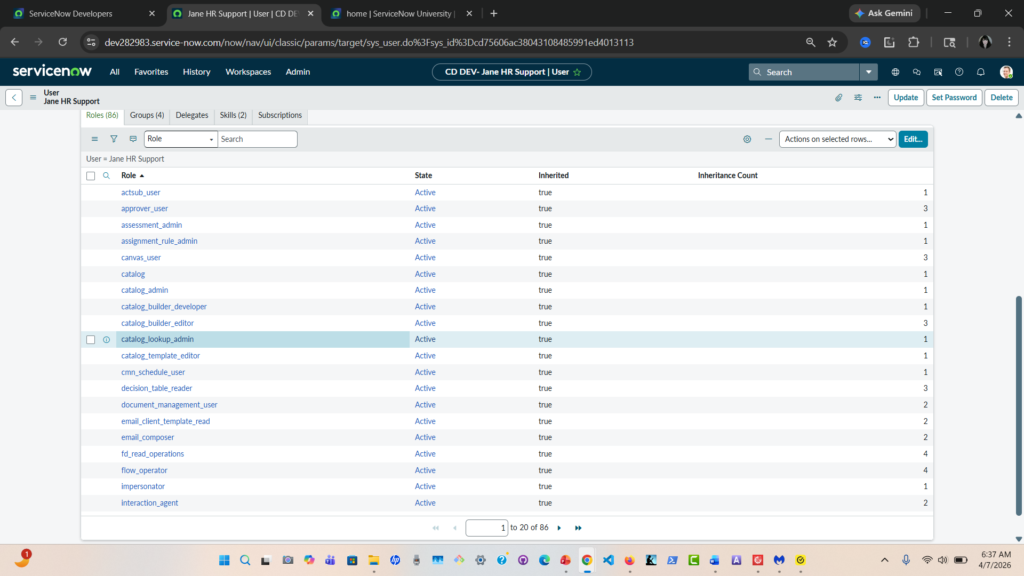Image resolution: width=1024 pixels, height=576 pixels.
Task: Toggle the select-all checkbox in header
Action: 91,176
